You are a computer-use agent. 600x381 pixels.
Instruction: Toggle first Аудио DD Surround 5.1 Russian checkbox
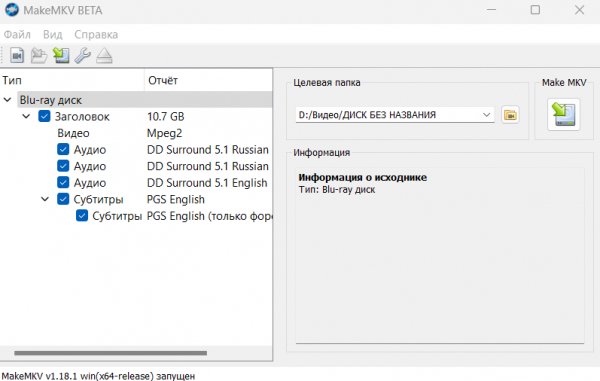(x=63, y=149)
